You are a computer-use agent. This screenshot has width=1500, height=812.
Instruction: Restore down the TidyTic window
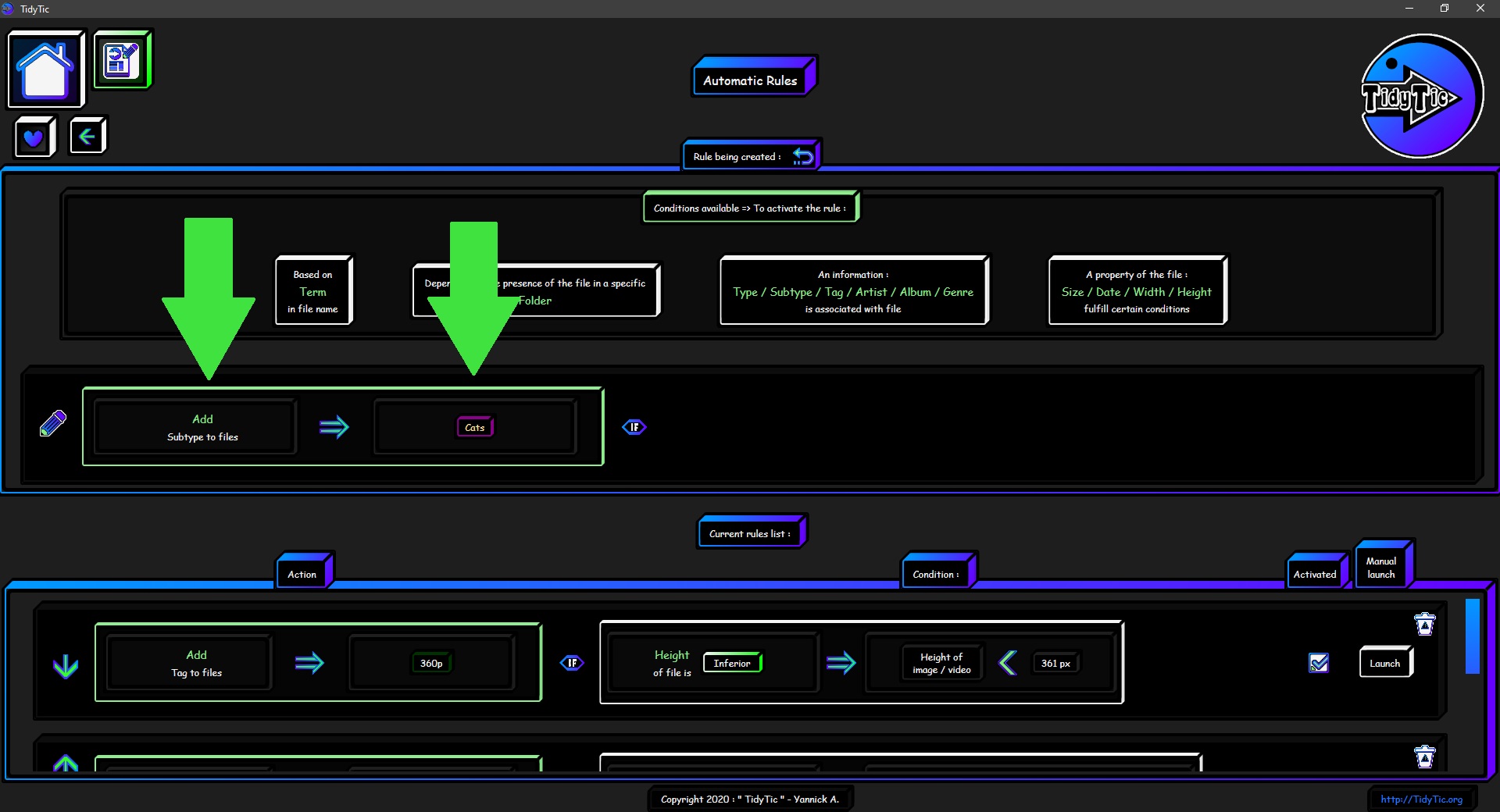coord(1445,9)
